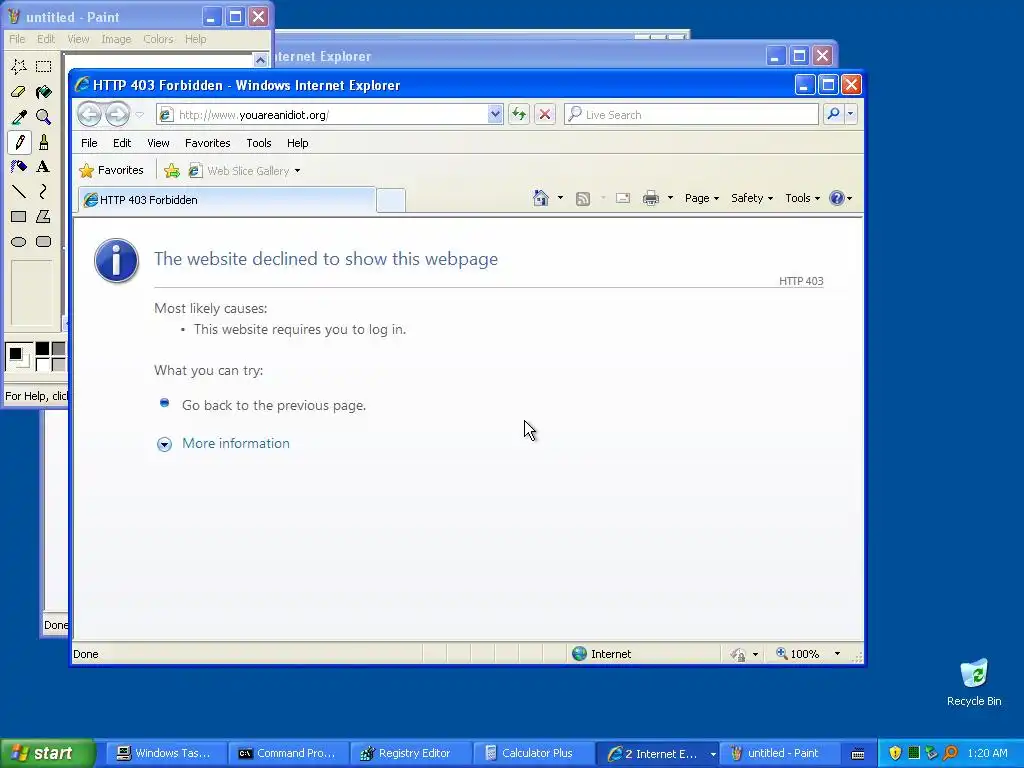Click in the Live Search box
Viewport: 1024px width, 768px height.
691,114
